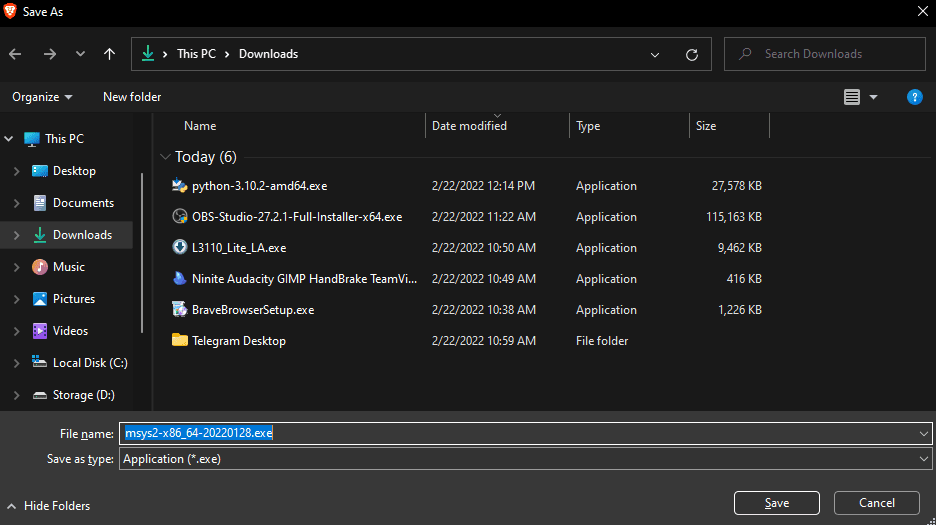Refresh the Downloads folder

coord(692,54)
